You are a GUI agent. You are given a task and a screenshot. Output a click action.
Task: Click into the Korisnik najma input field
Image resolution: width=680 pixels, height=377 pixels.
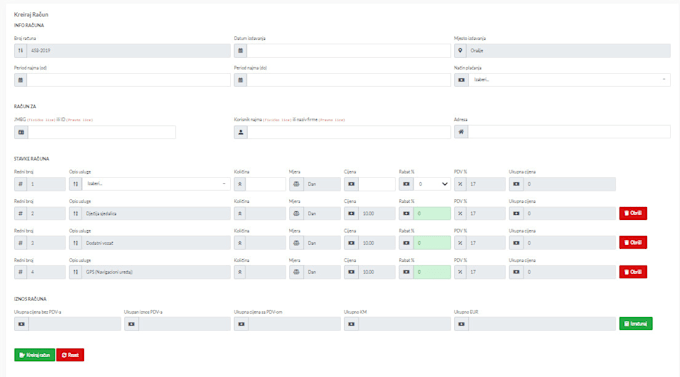tap(349, 132)
